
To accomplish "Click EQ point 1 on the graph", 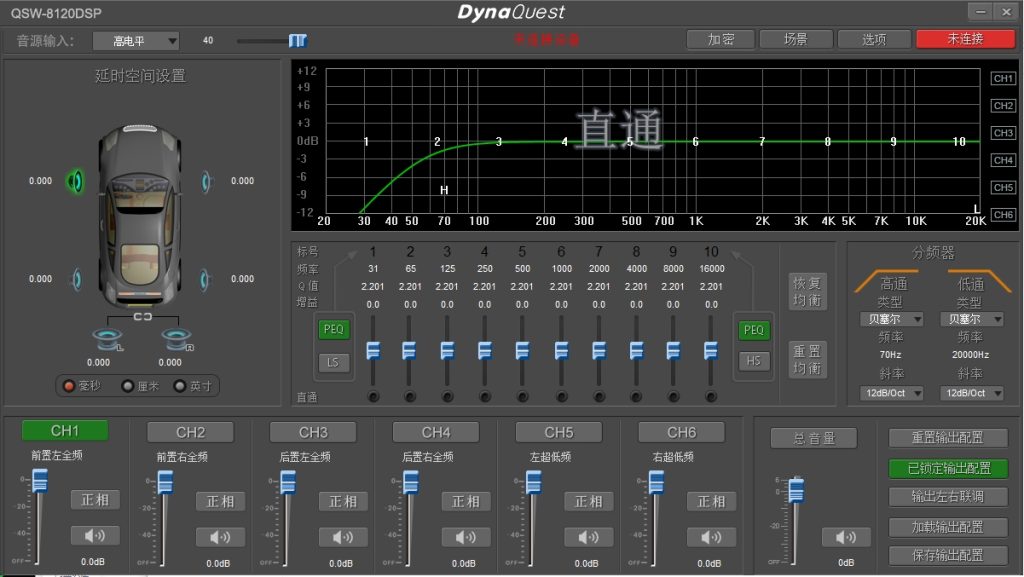I will 366,142.
